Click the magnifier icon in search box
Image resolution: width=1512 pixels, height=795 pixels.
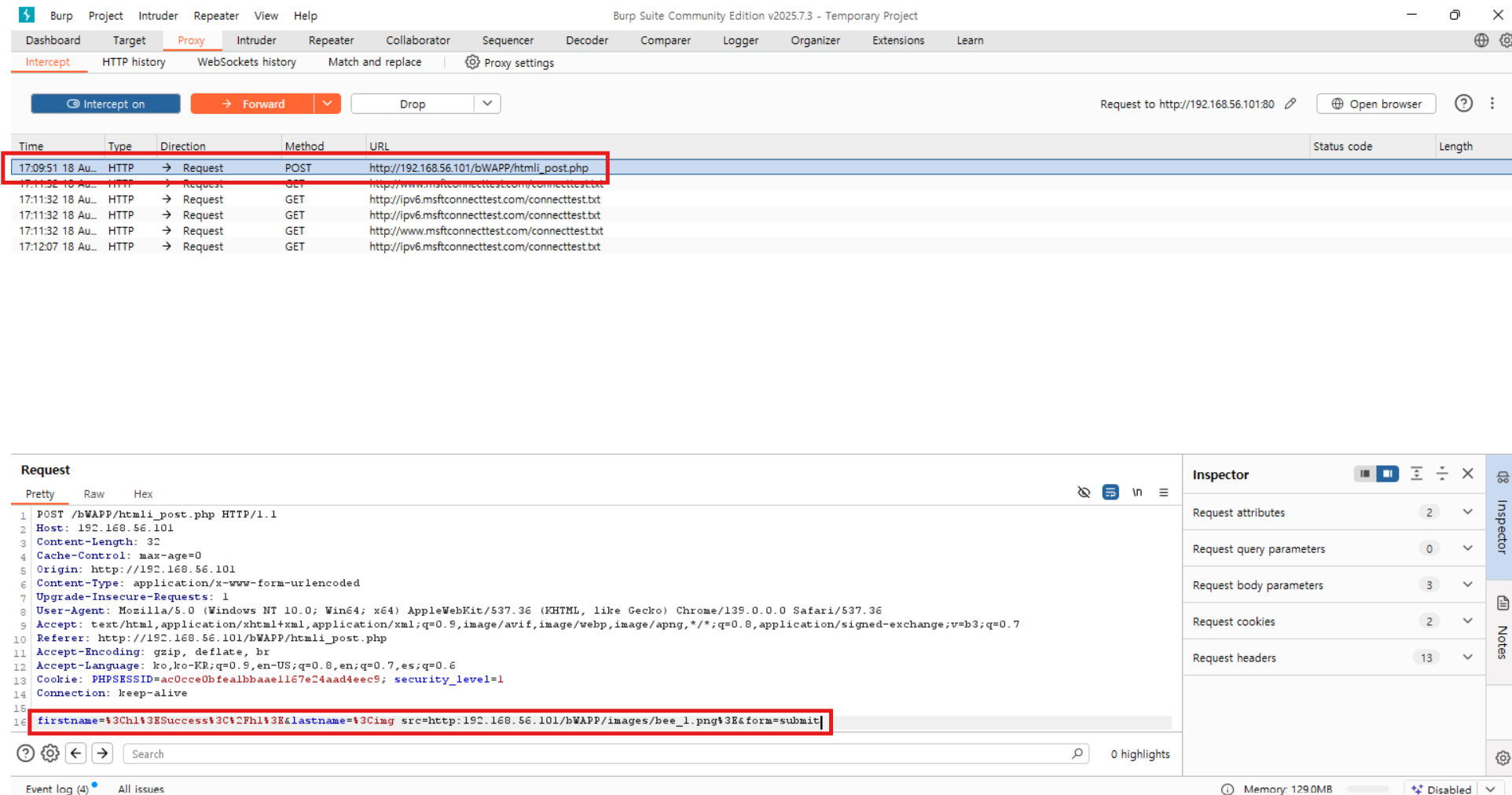click(1077, 753)
